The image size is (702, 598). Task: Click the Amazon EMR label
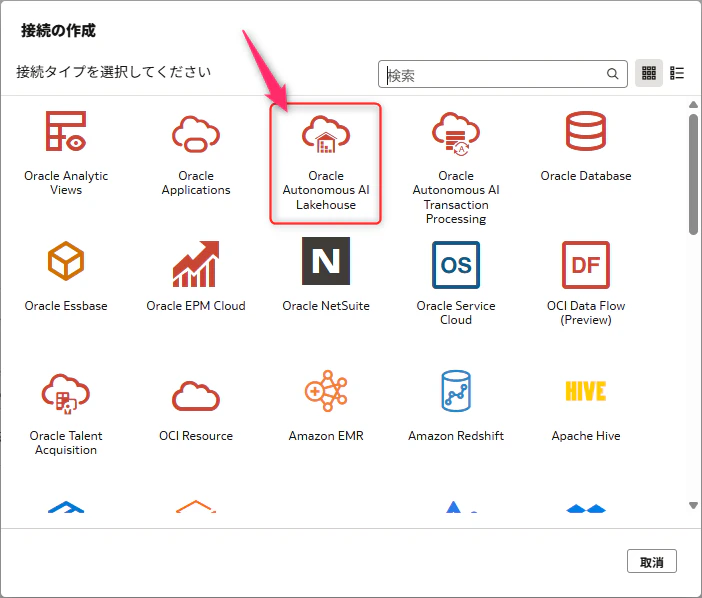(326, 436)
